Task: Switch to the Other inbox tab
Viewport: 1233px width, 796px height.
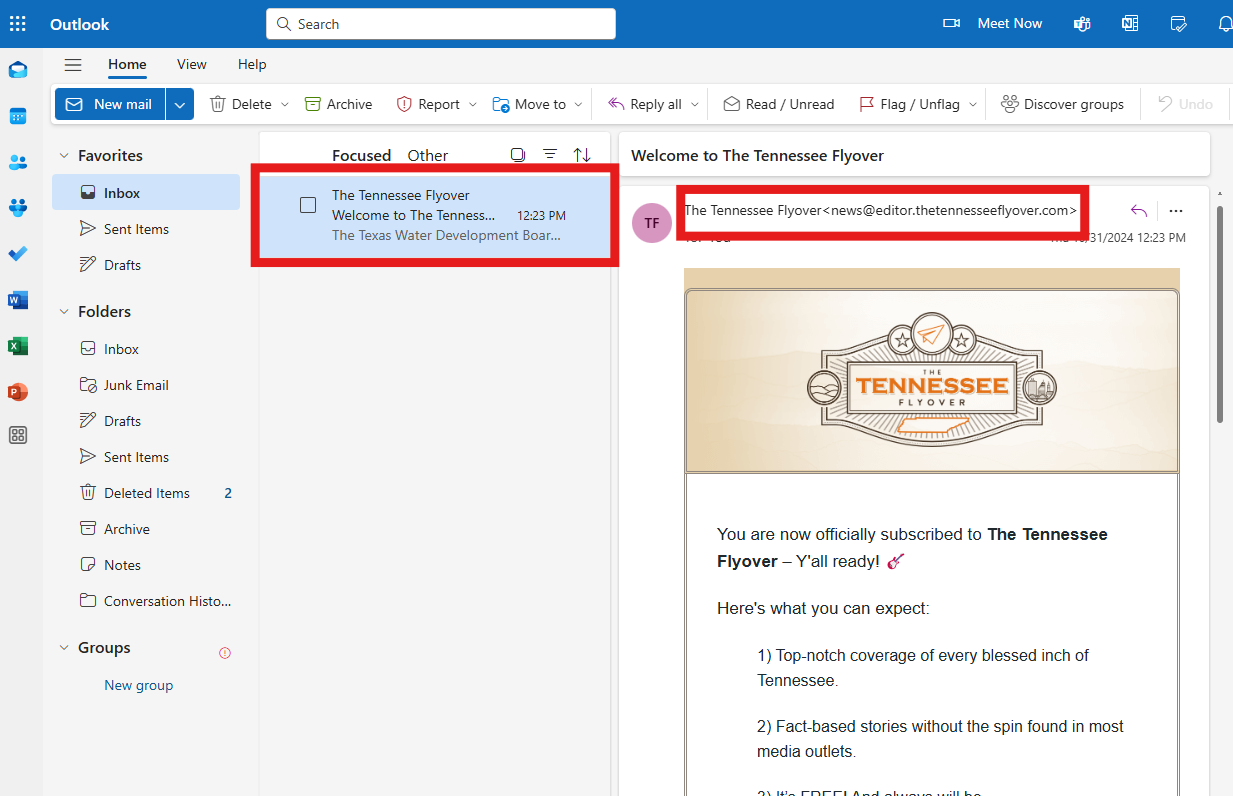Action: point(428,155)
